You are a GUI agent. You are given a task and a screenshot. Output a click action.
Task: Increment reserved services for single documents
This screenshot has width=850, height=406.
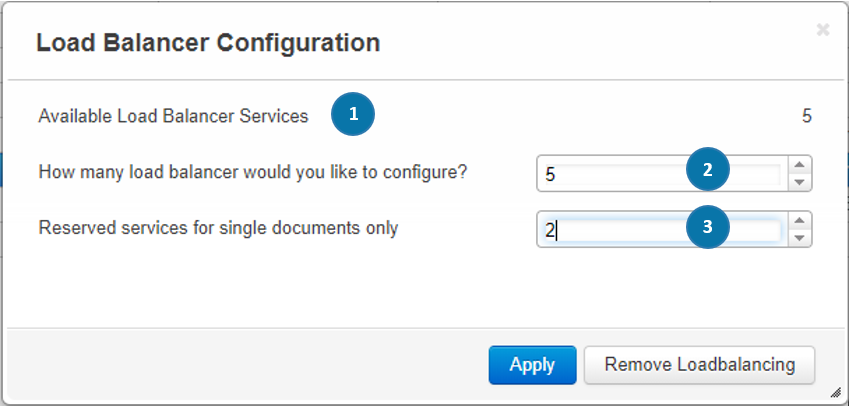point(799,221)
